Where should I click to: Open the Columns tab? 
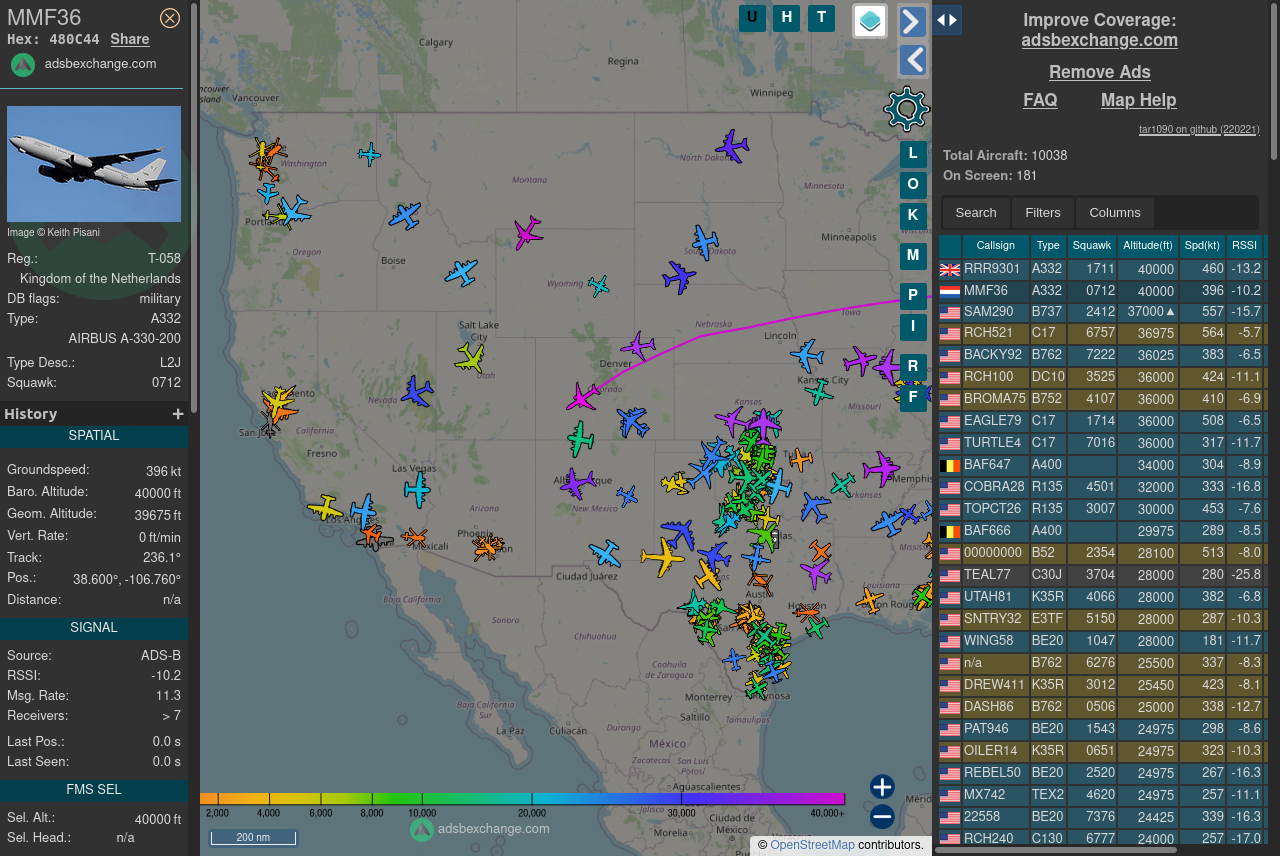(x=1115, y=212)
